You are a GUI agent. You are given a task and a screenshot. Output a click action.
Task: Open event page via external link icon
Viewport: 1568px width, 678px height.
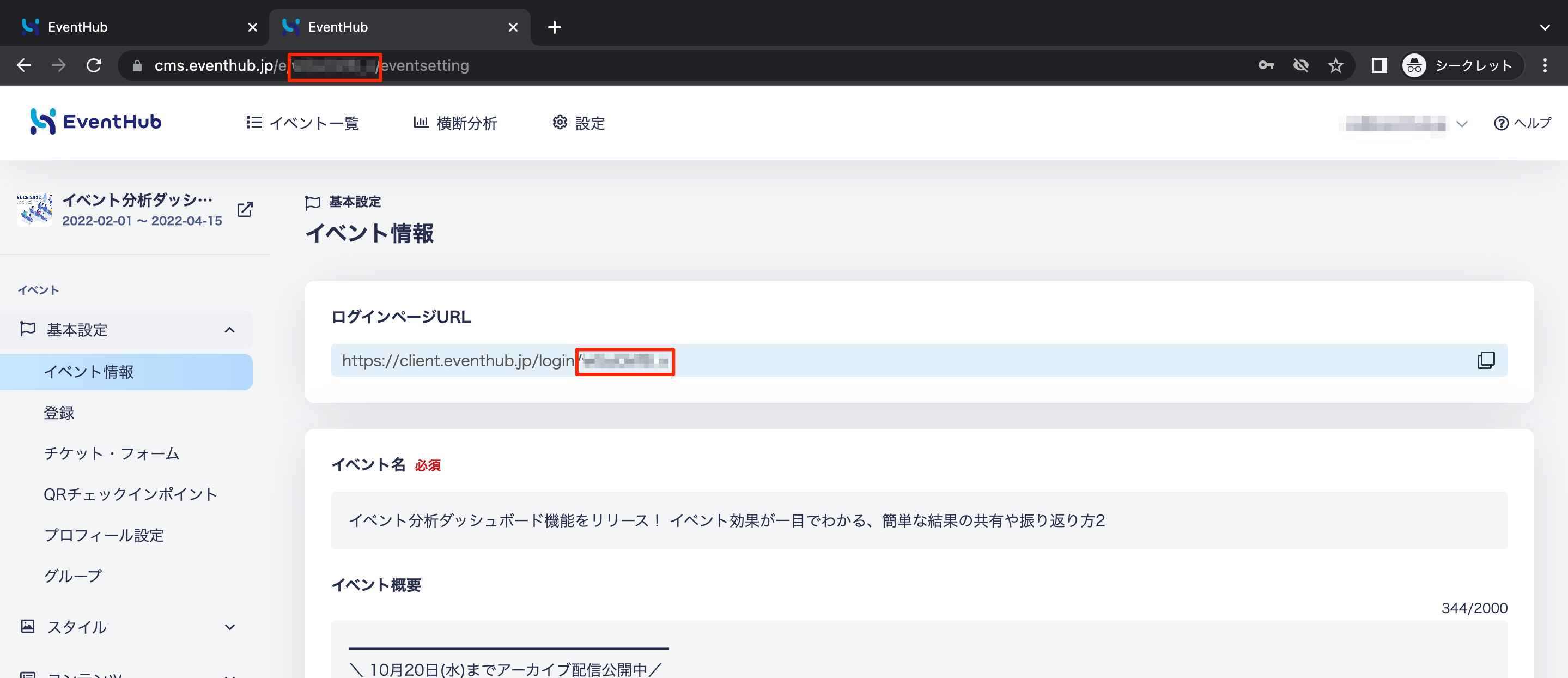pos(245,209)
